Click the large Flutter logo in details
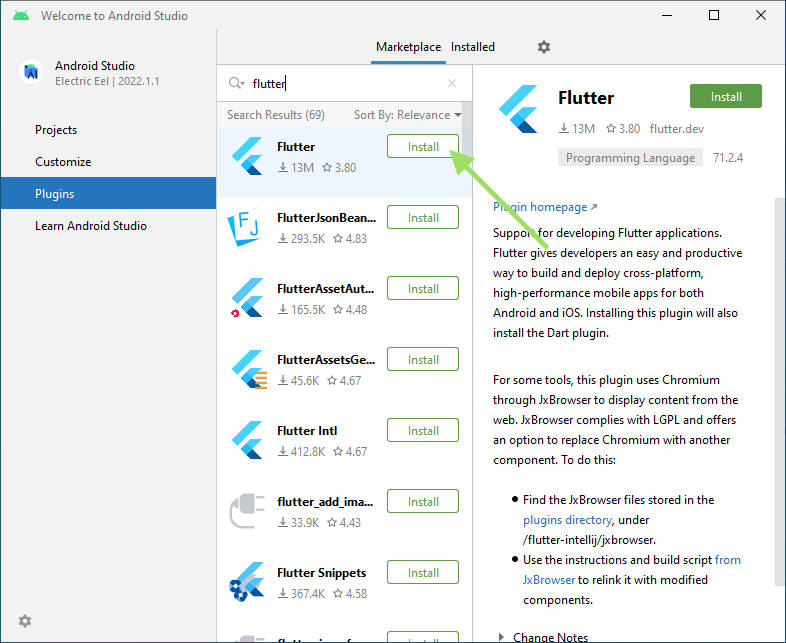The width and height of the screenshot is (786, 643). click(518, 109)
